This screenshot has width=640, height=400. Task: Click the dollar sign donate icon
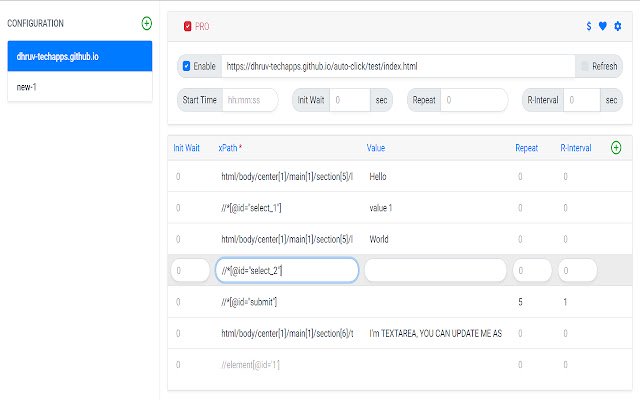pos(589,26)
